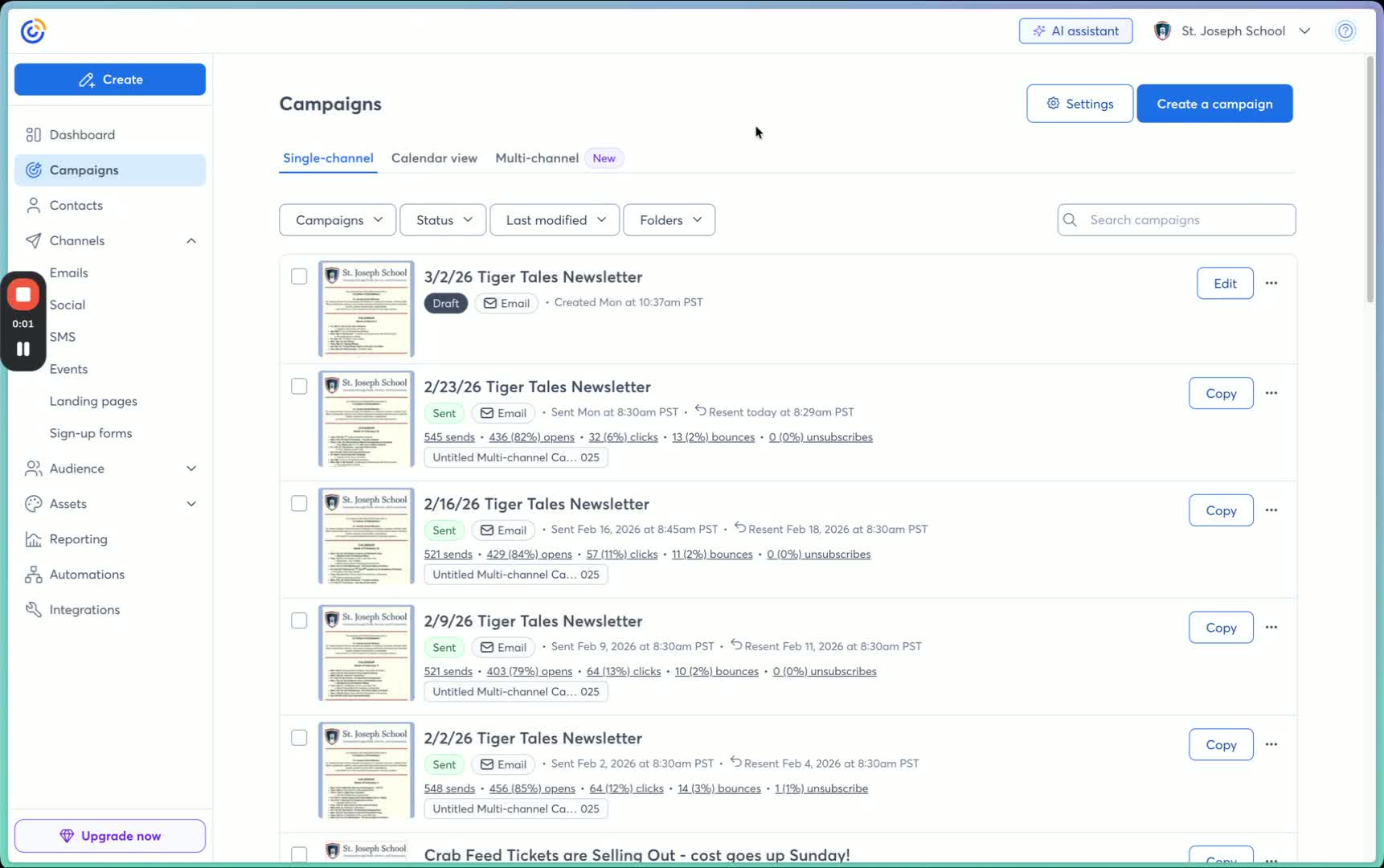Click the Search campaigns input field
1384x868 pixels.
click(x=1177, y=219)
